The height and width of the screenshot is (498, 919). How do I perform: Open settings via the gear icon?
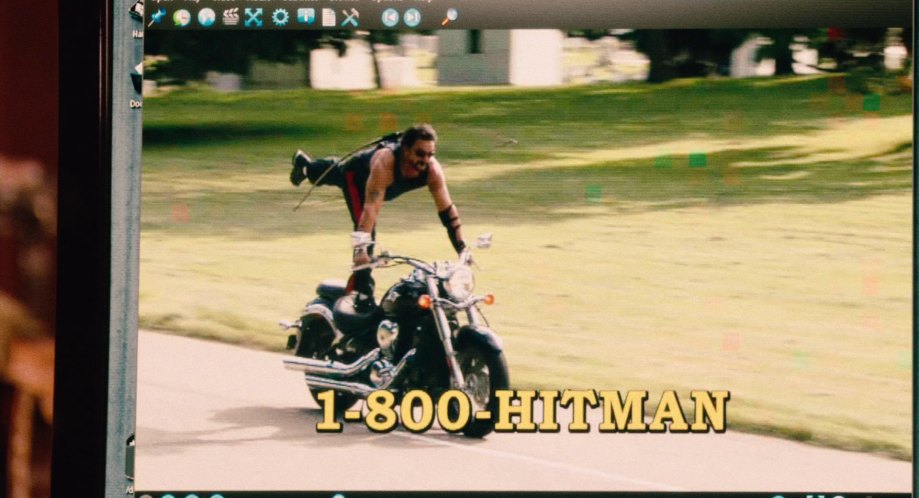[x=280, y=17]
